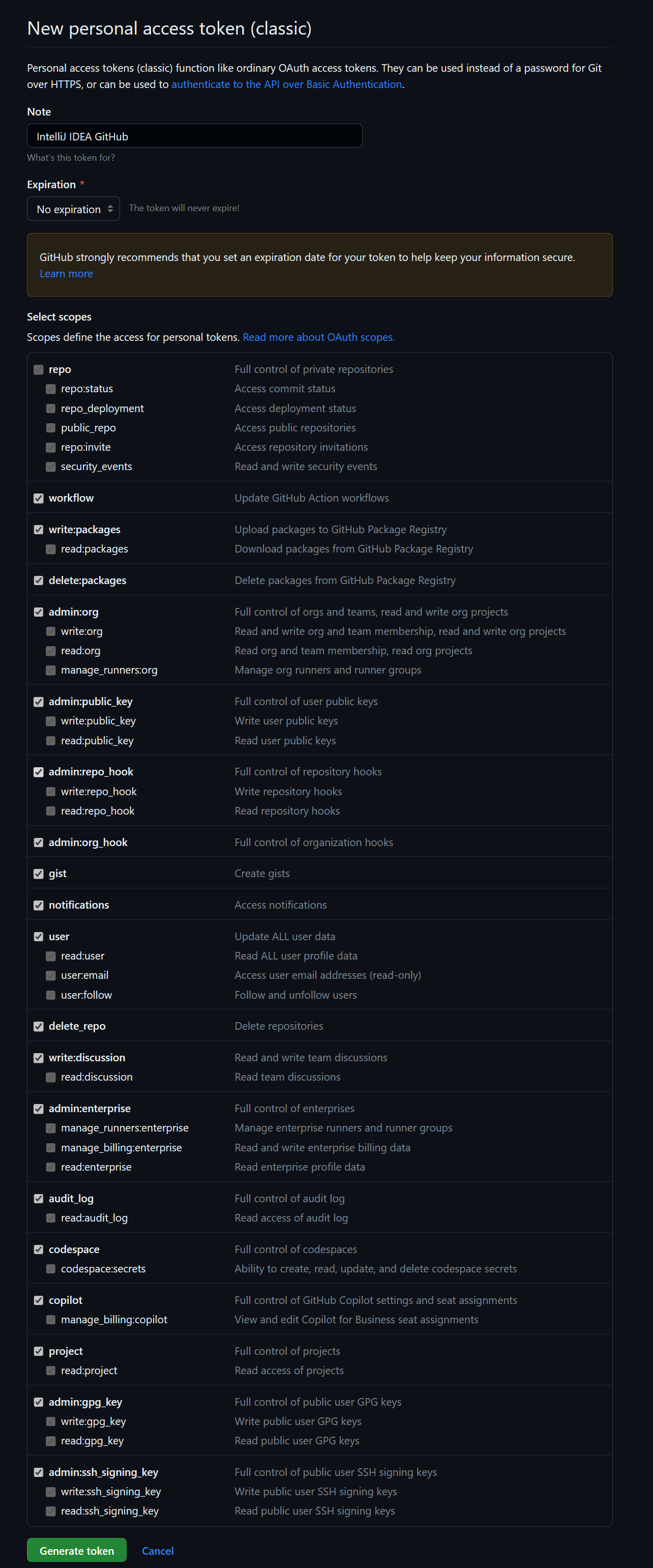Uncheck the admin:gpg_key scope checkbox
Image resolution: width=653 pixels, height=1568 pixels.
(x=38, y=1403)
